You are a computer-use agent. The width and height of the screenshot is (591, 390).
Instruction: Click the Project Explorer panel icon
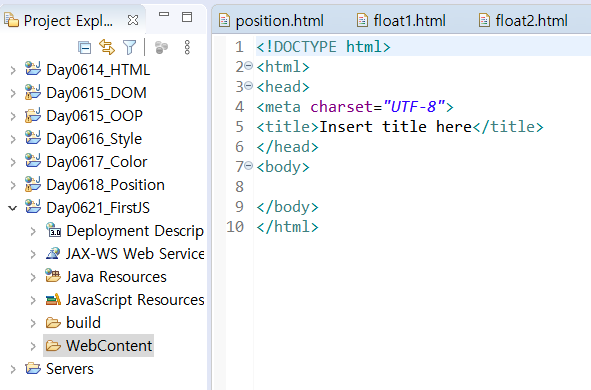(11, 20)
